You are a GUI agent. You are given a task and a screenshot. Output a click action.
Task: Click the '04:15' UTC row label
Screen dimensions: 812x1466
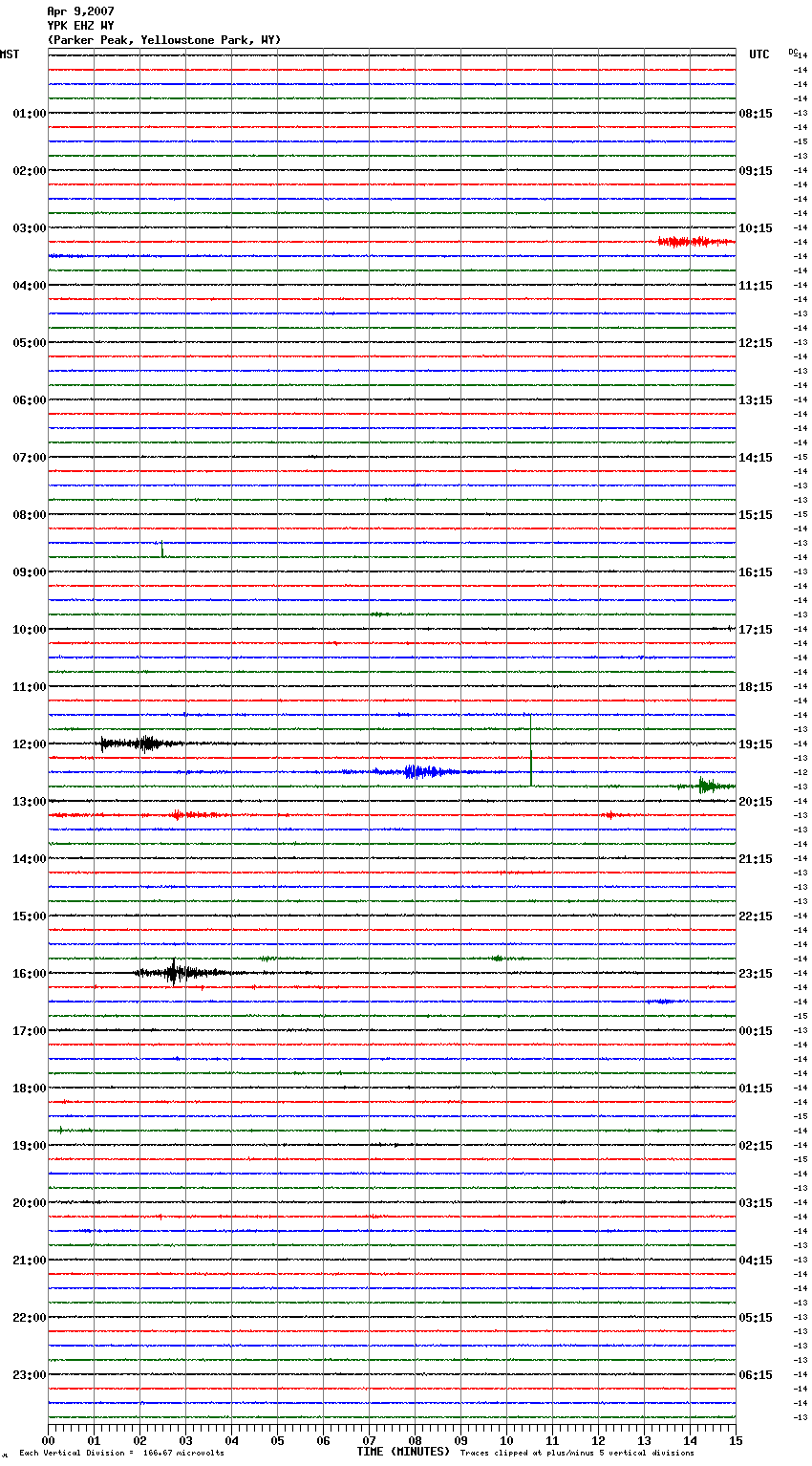pos(756,1261)
